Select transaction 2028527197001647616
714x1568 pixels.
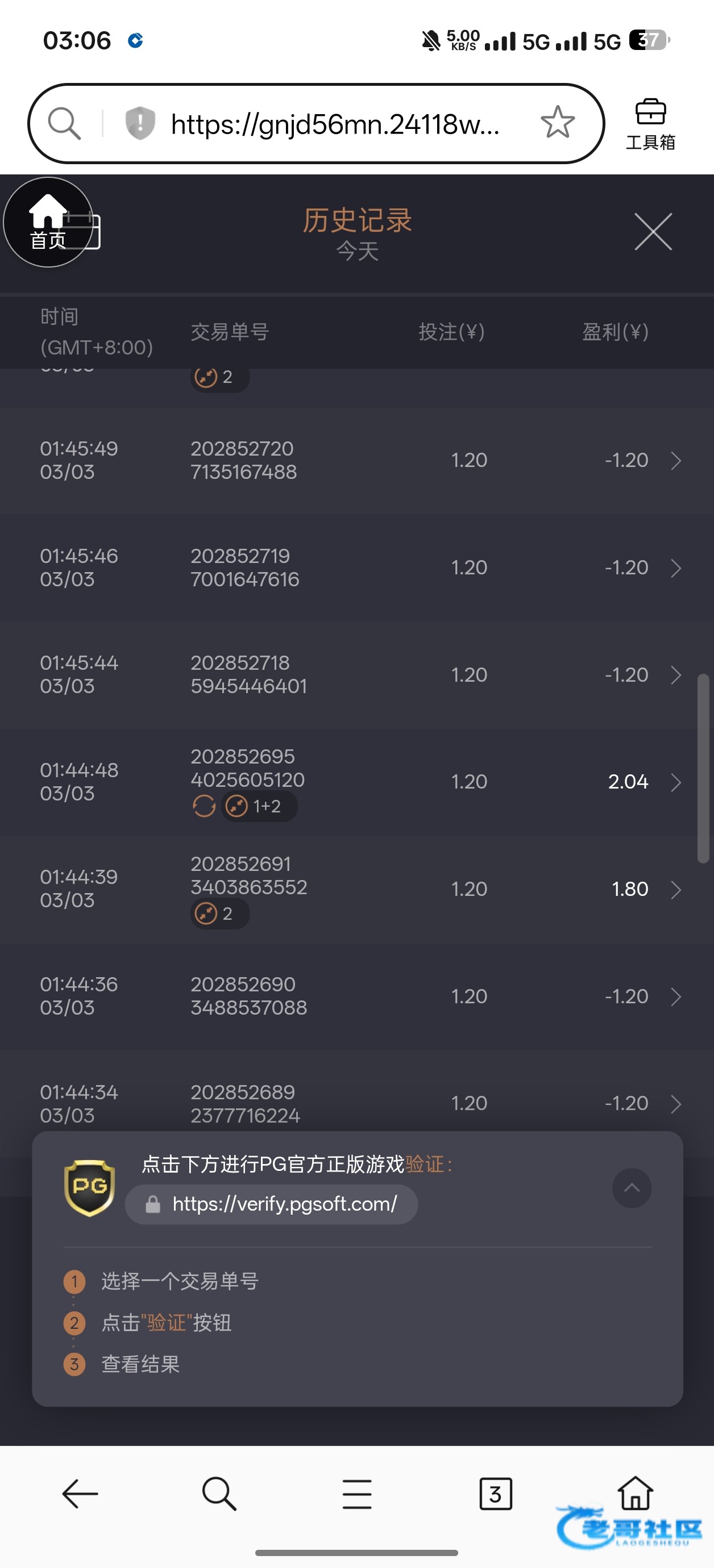click(245, 568)
